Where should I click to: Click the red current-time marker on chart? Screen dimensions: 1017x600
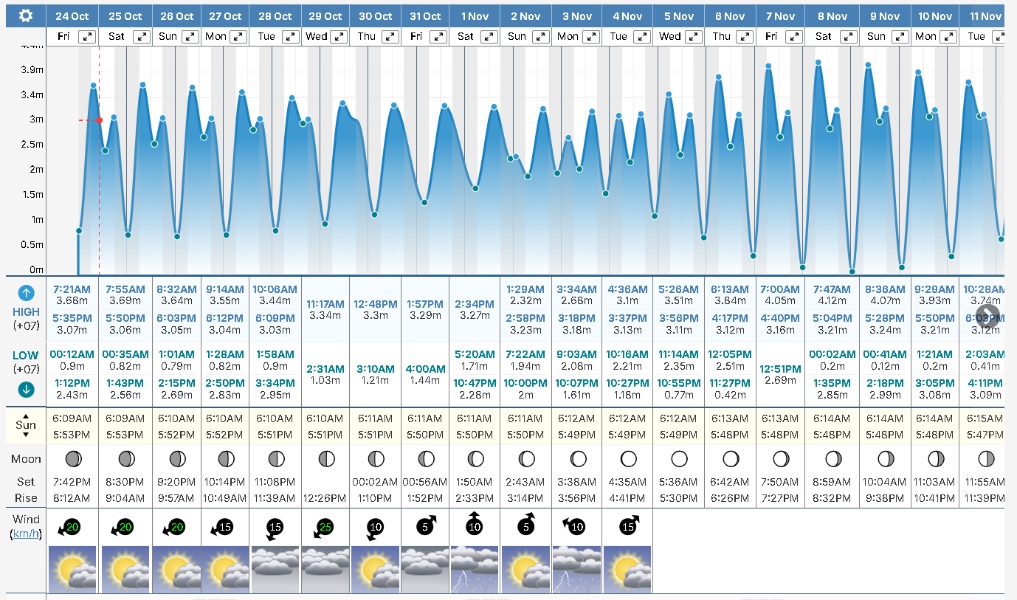[x=99, y=120]
